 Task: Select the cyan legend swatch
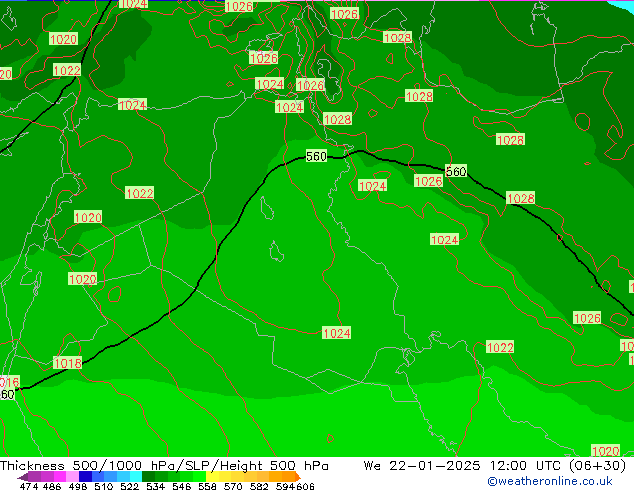pos(136,477)
